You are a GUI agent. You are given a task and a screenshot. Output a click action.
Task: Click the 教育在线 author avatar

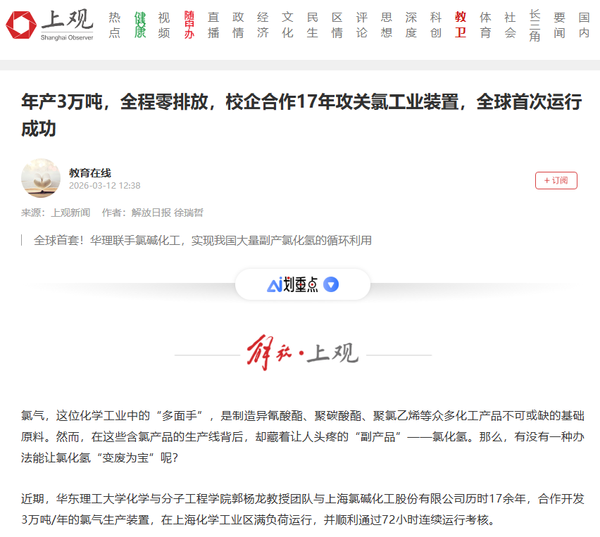coord(41,179)
